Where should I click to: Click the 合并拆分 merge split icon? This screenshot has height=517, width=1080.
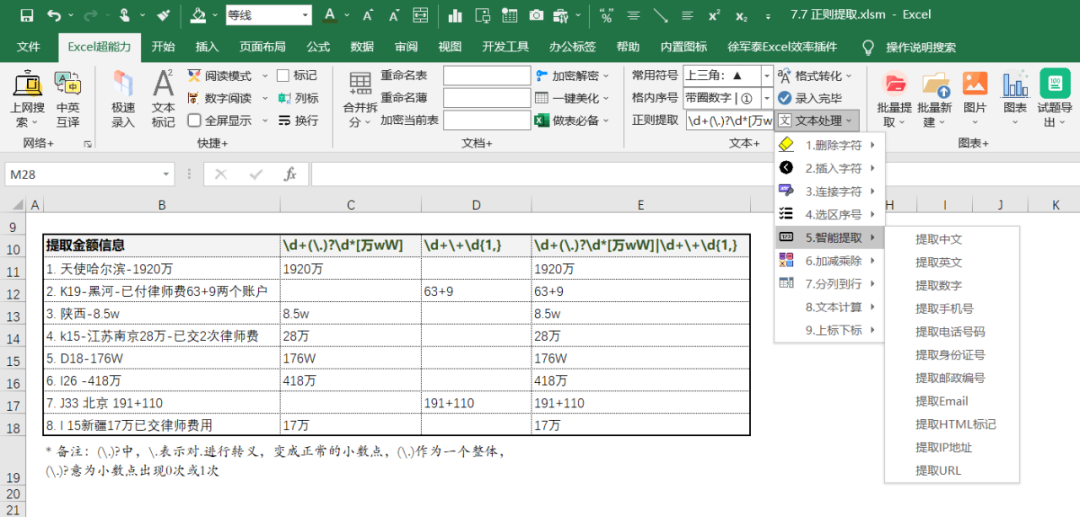click(x=360, y=98)
